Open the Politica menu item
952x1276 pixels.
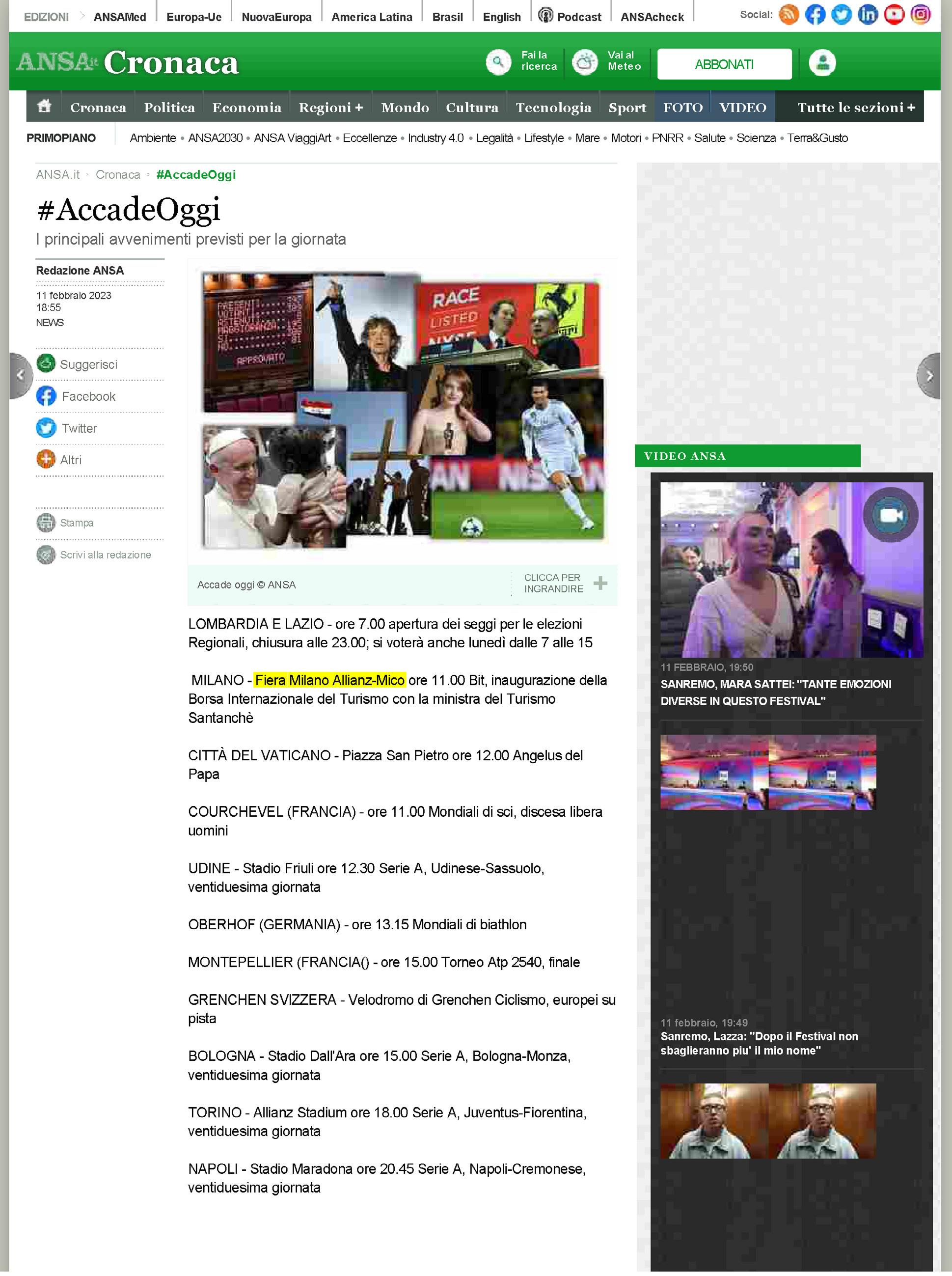pyautogui.click(x=169, y=107)
